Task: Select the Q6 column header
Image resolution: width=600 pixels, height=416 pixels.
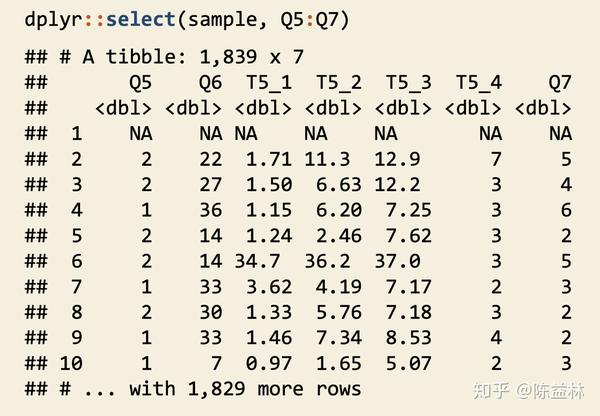Action: [210, 81]
